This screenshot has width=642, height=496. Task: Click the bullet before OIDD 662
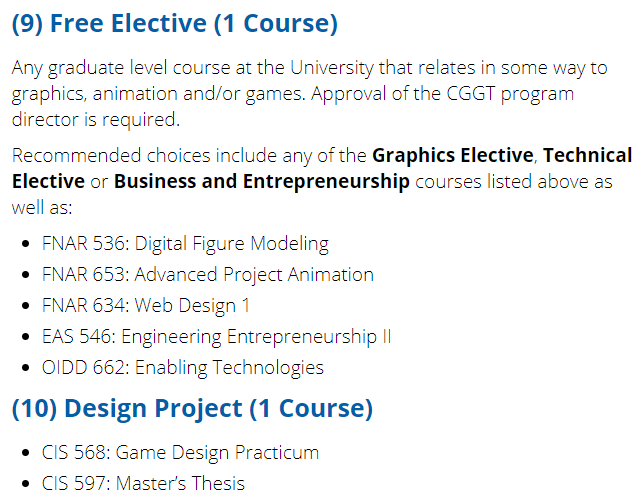pos(26,368)
